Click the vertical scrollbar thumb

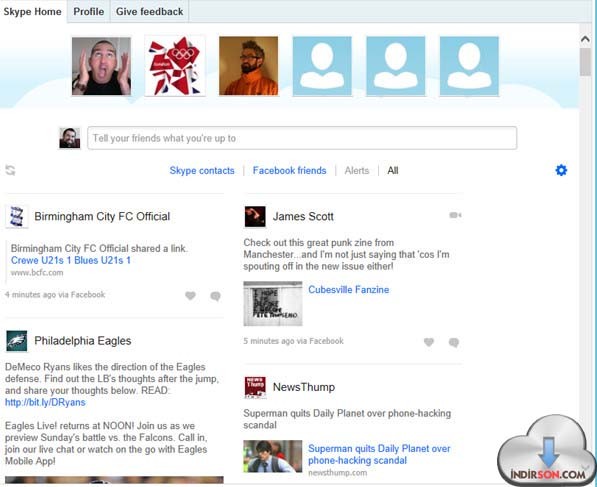click(x=585, y=62)
